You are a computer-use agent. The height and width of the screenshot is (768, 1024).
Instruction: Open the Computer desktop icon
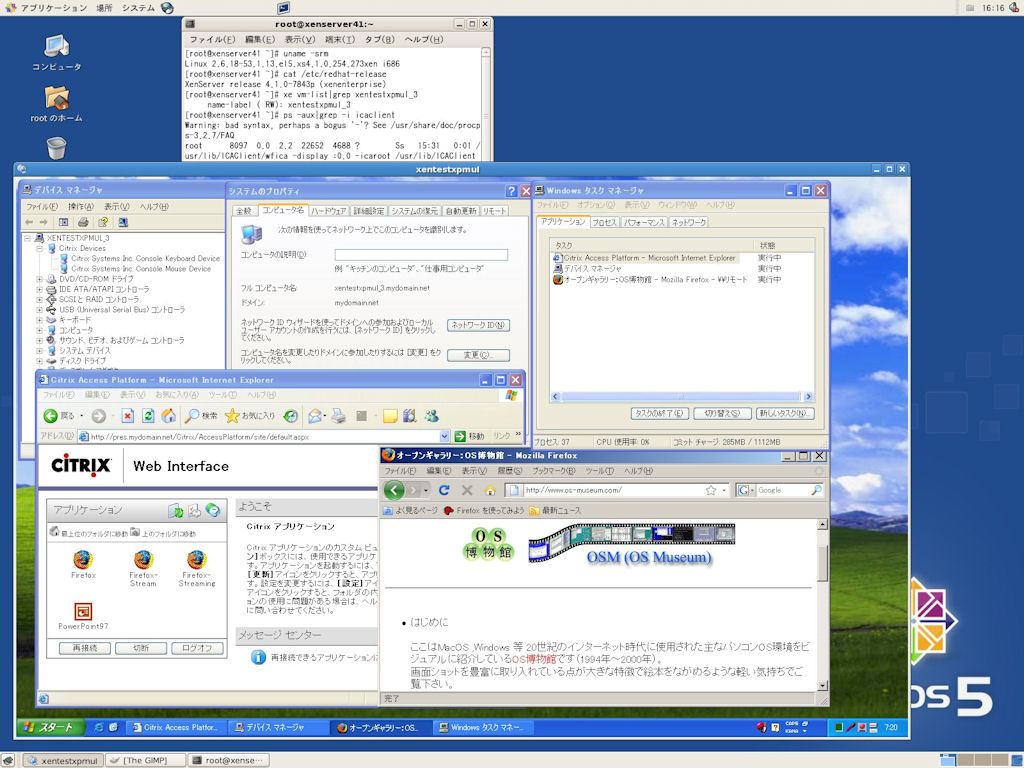click(57, 47)
